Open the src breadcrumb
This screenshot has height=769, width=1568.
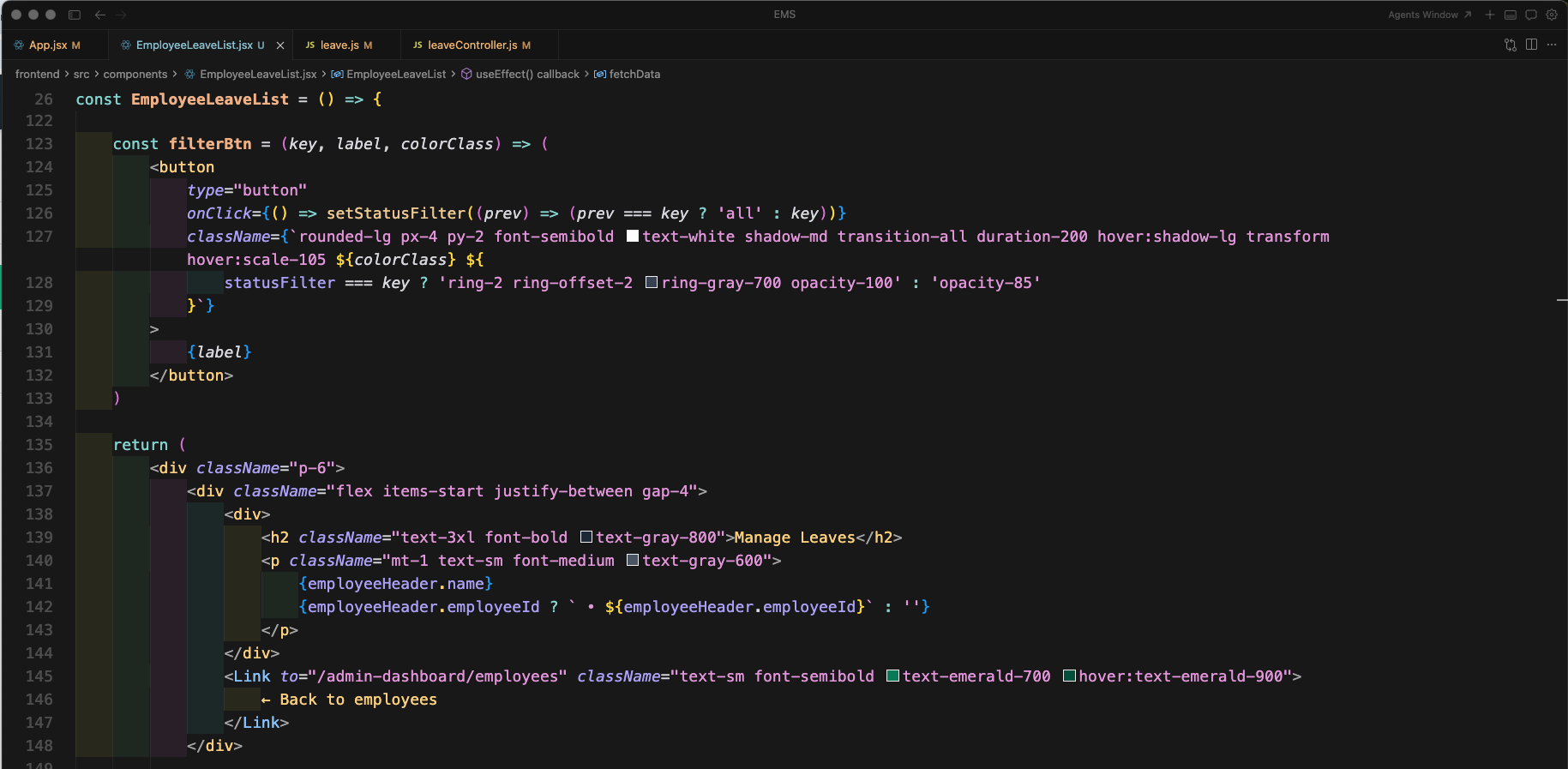coord(81,75)
